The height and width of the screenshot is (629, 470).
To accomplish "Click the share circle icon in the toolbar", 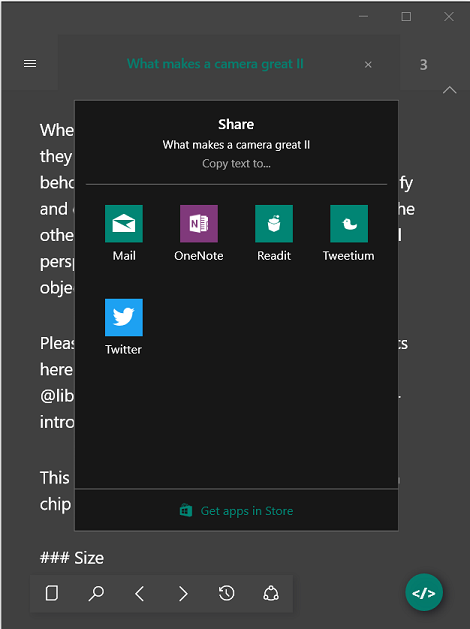I will 271,593.
